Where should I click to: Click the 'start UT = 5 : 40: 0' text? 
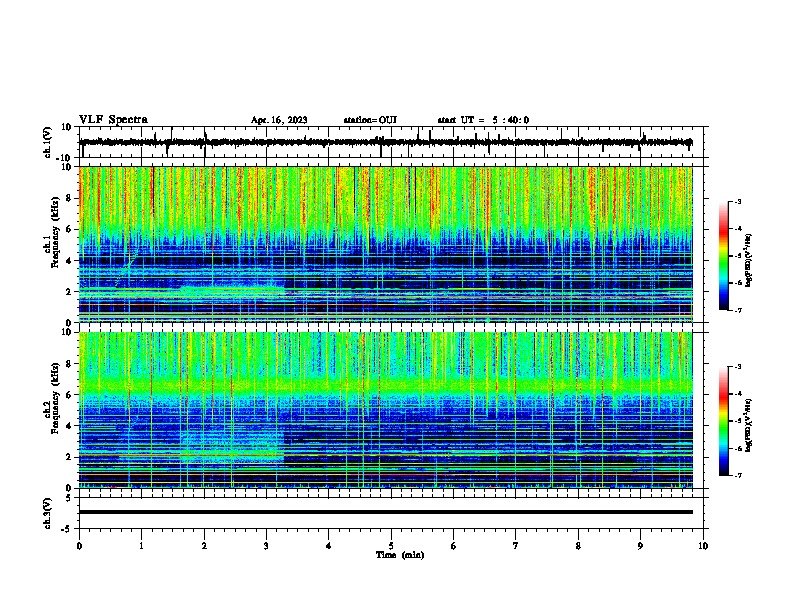pyautogui.click(x=483, y=120)
